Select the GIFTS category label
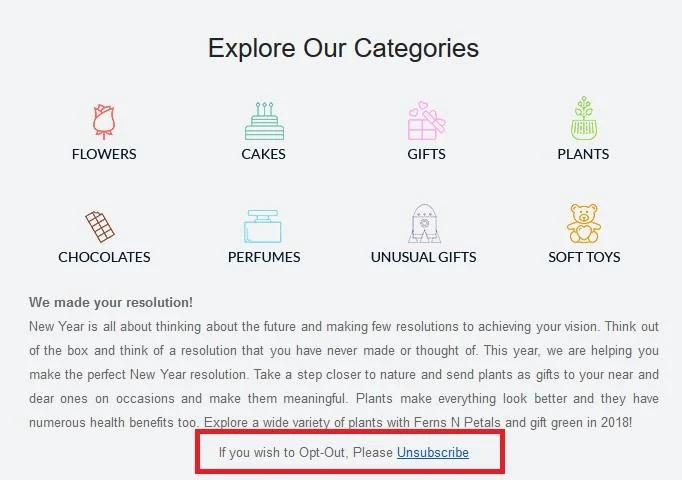682x480 pixels. click(x=426, y=154)
